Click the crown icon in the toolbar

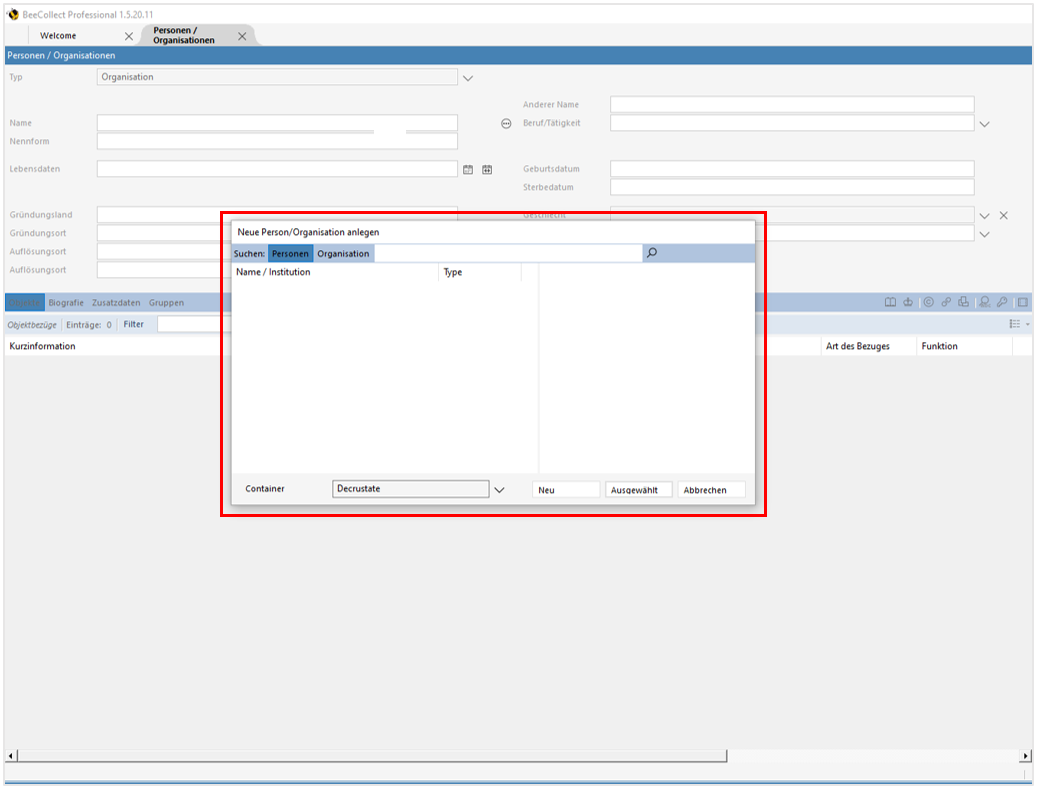pyautogui.click(x=908, y=302)
